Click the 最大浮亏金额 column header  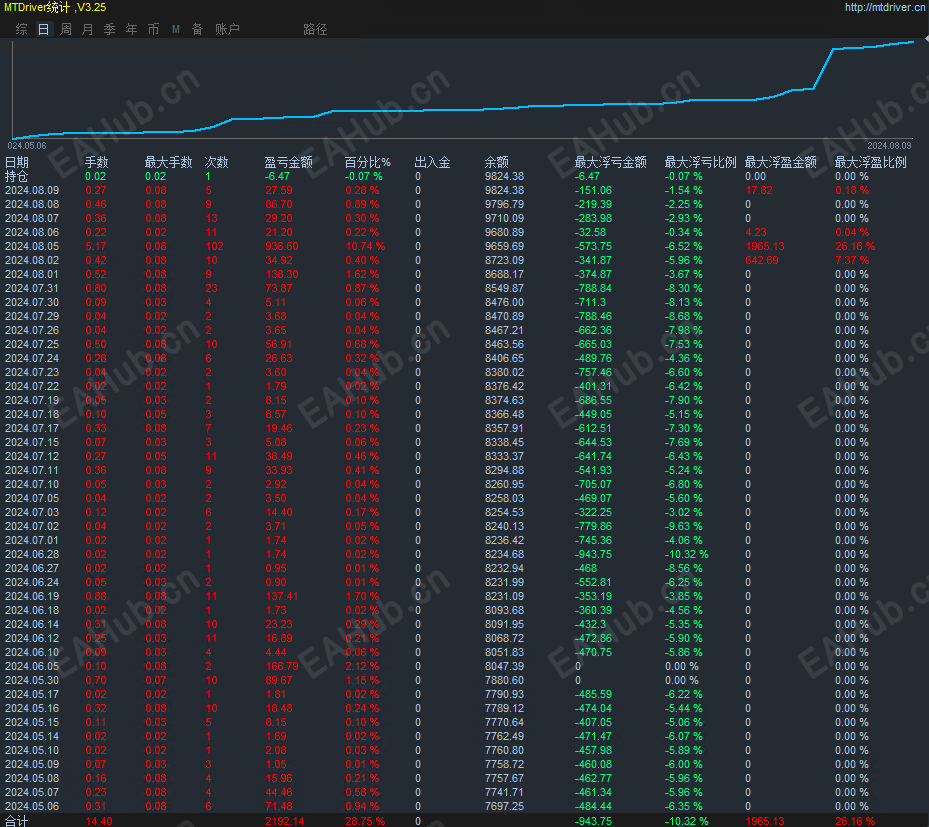click(x=611, y=162)
